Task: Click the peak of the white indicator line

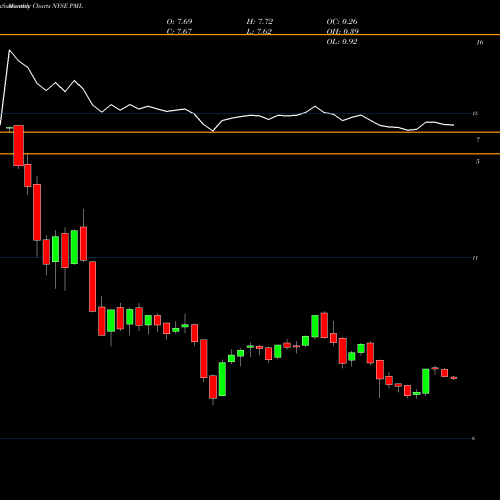Action: (x=9, y=50)
